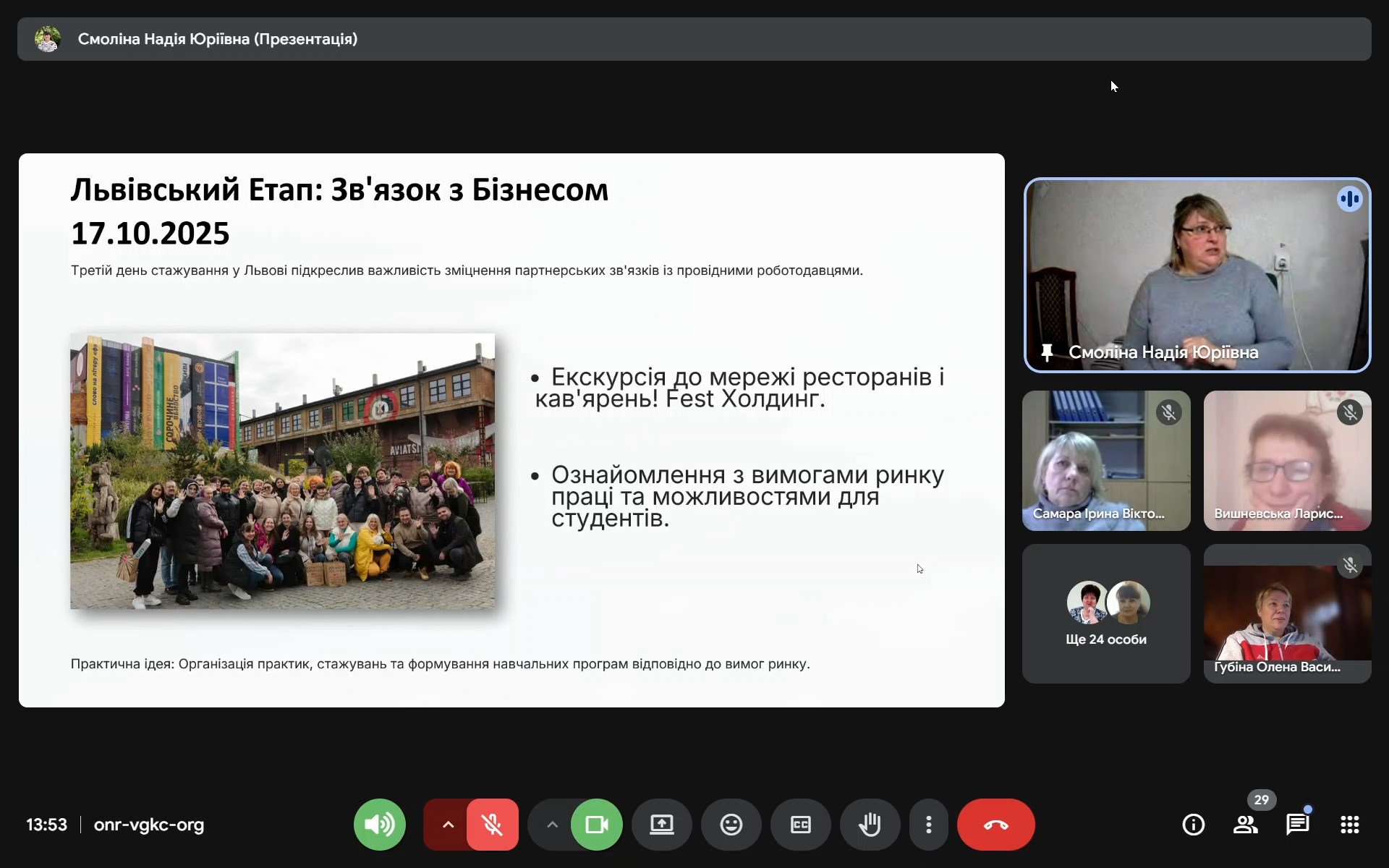The image size is (1389, 868).
Task: Toggle closed captions CC button
Action: point(800,825)
